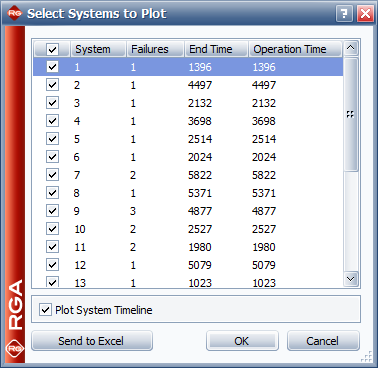378x368 pixels.
Task: Click system number 10 in System column
Action: [x=80, y=229]
